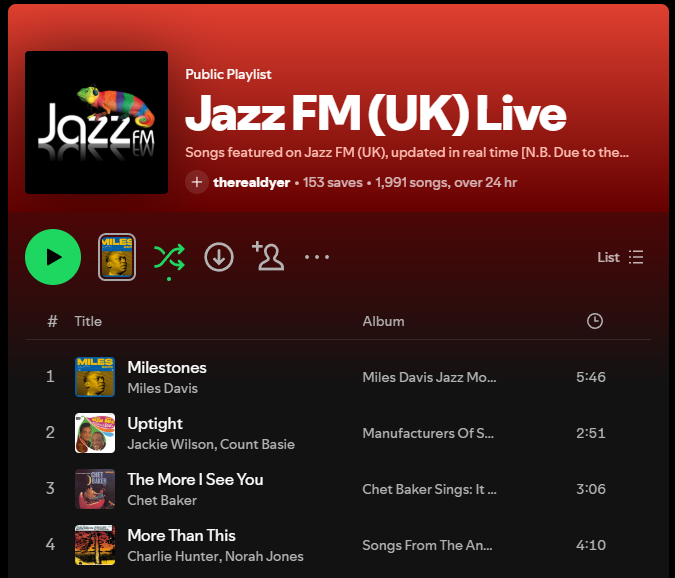Viewport: 675px width, 578px height.
Task: Save playlist using the plus circle icon
Action: click(x=197, y=182)
